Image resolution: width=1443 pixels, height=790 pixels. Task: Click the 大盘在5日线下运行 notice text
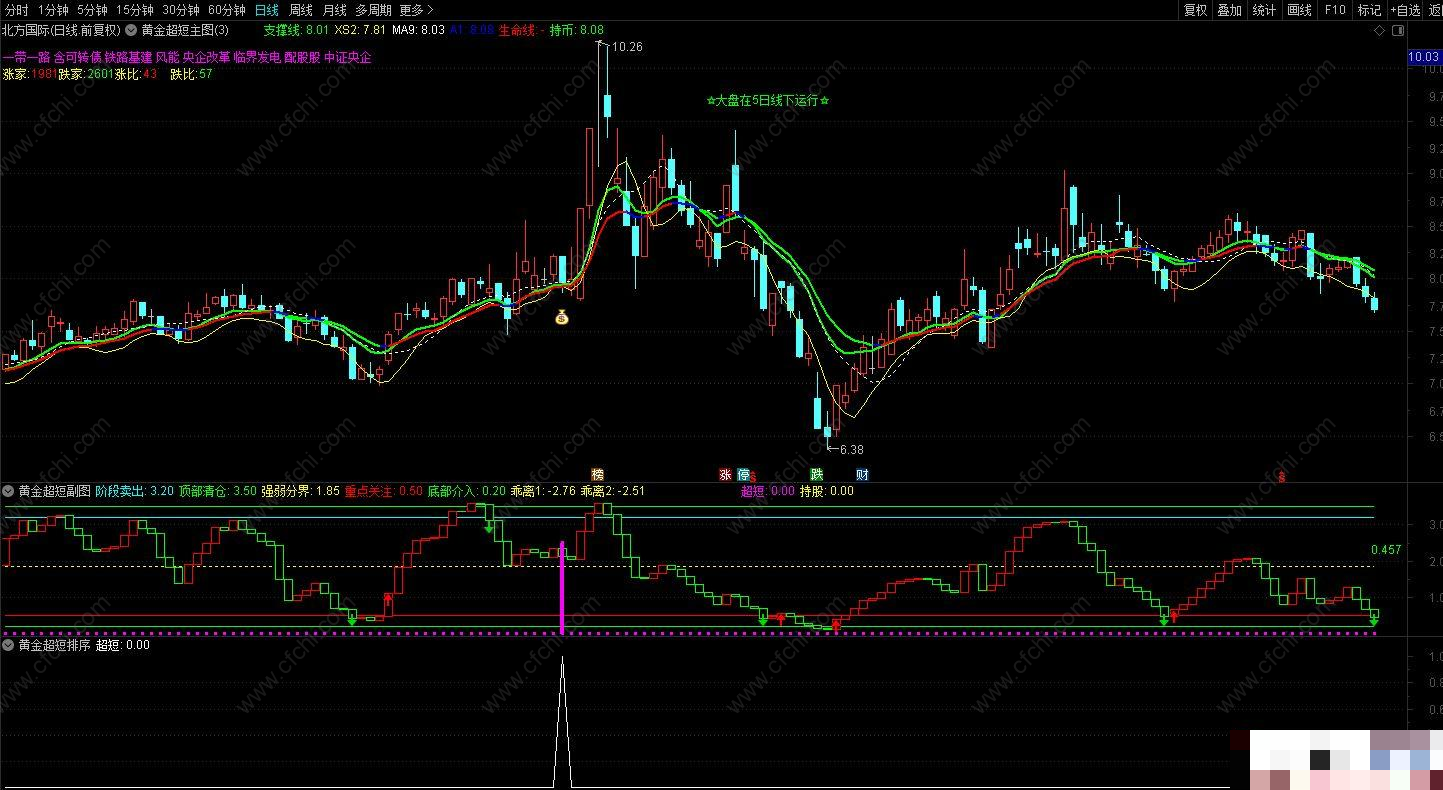click(x=768, y=100)
